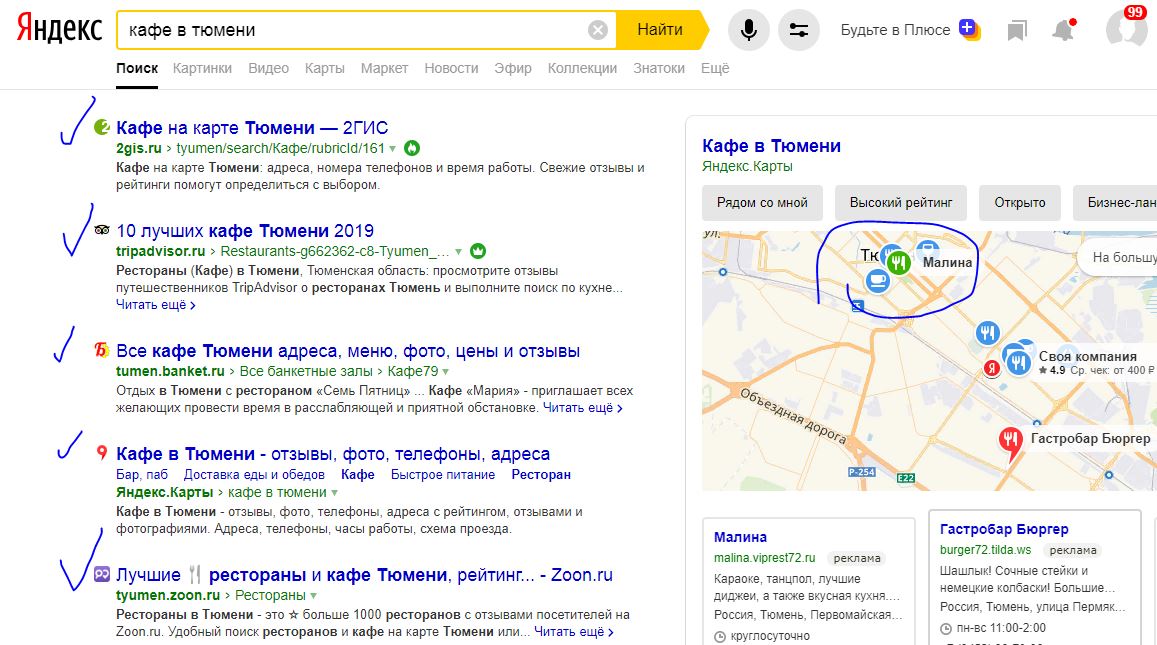The width and height of the screenshot is (1157, 645).
Task: Expand dropdown arrow after 'кафе в тюмени' breadcrumb
Action: pos(334,493)
